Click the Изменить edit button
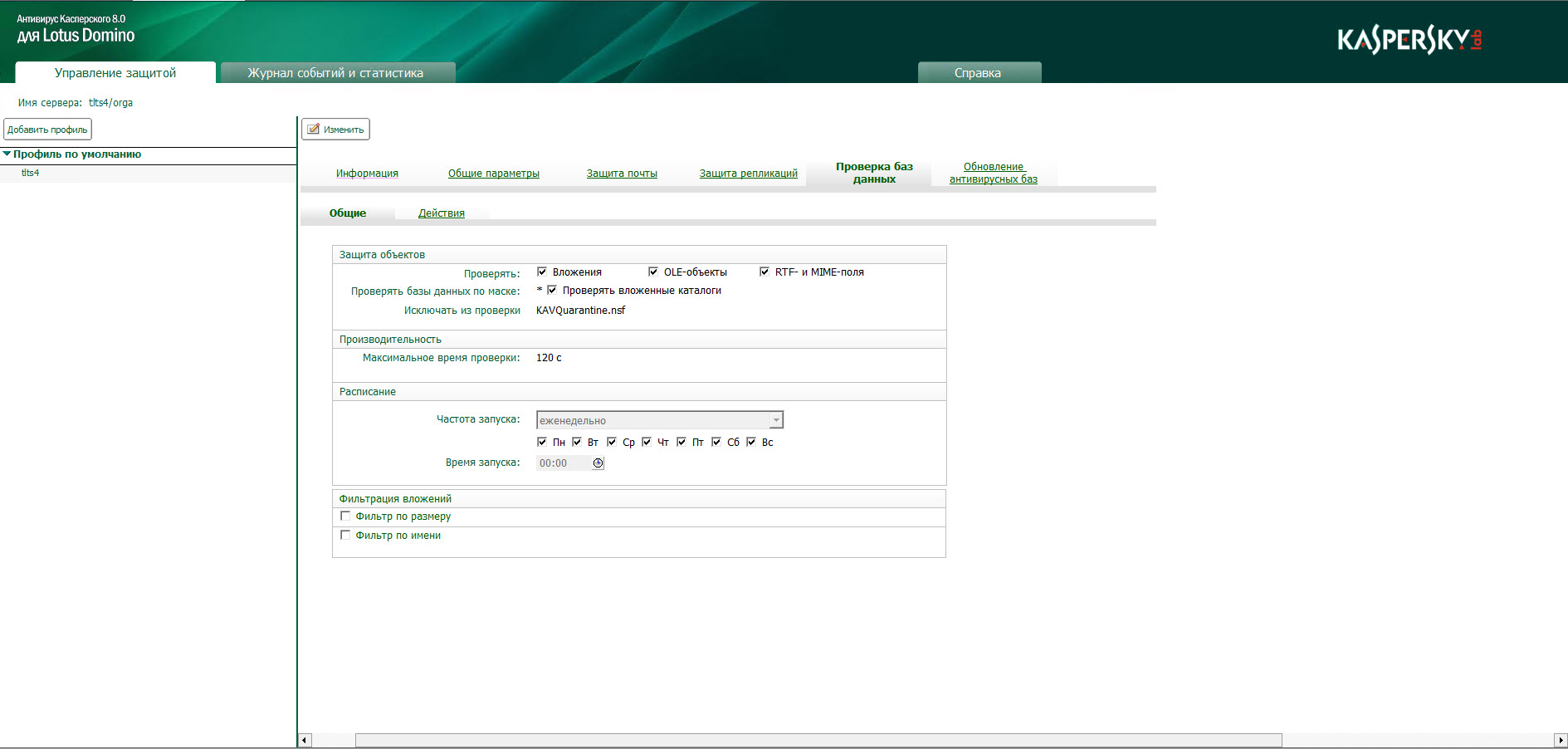This screenshot has width=1568, height=749. pos(335,130)
